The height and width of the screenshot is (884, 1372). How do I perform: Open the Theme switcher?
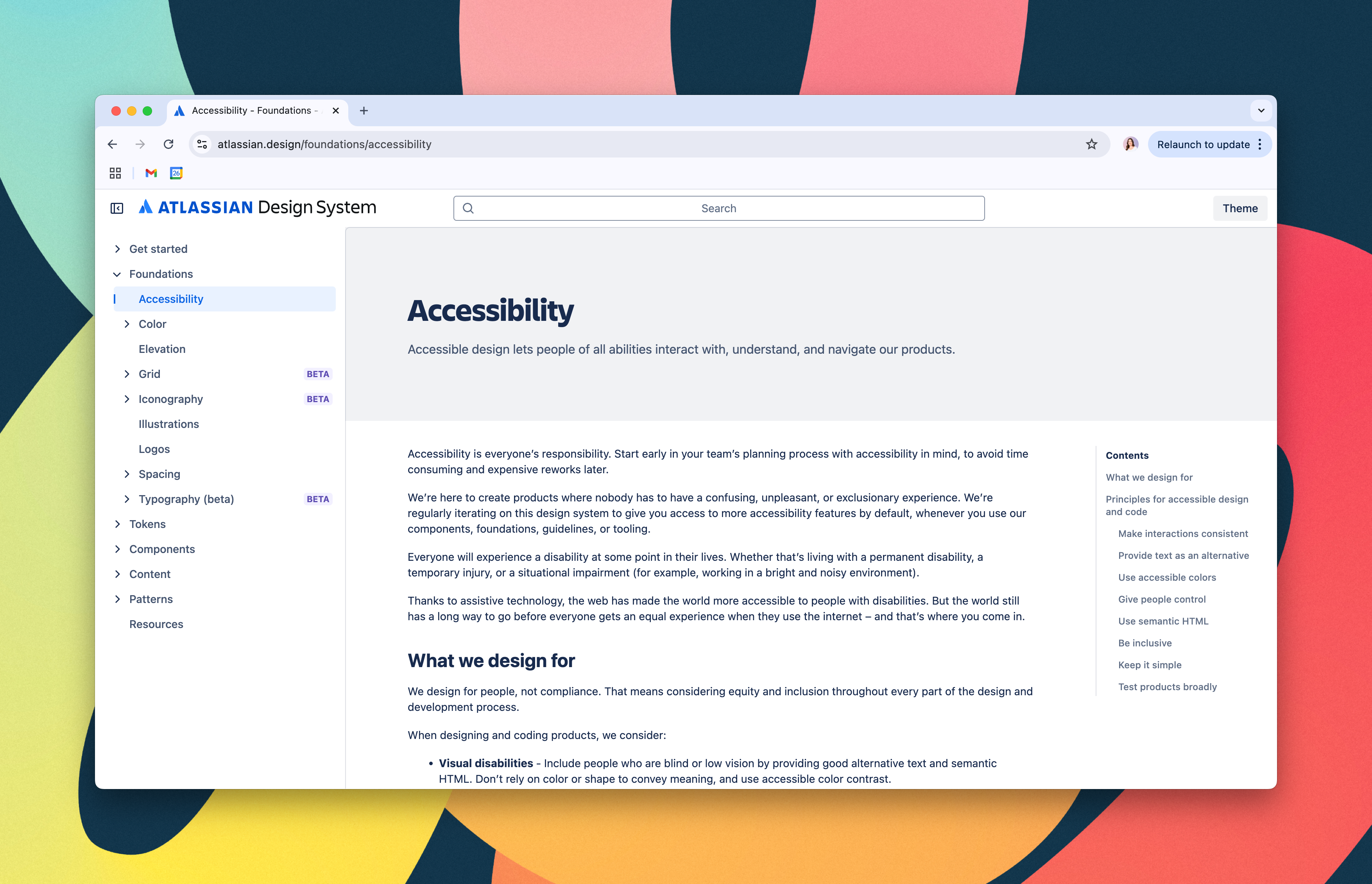click(x=1240, y=208)
